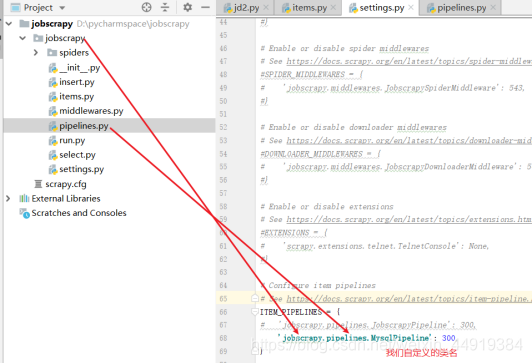Screen dimensions: 532x363
Task: Click the root jobscrapy folder icon
Action: click(x=24, y=23)
